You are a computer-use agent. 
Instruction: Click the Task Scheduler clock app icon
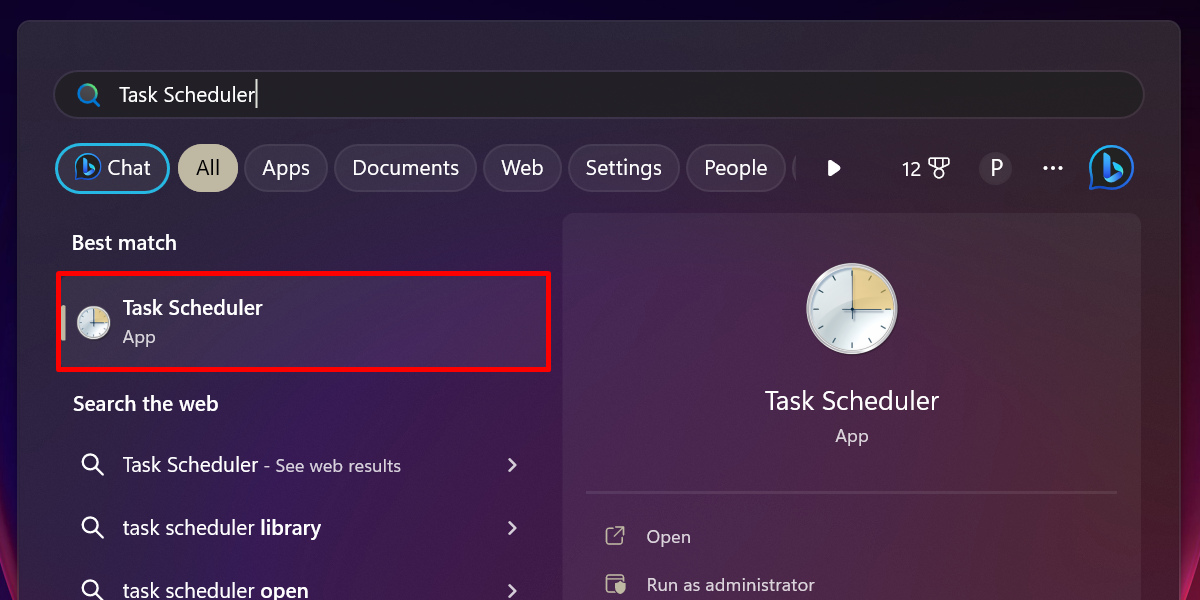92,321
